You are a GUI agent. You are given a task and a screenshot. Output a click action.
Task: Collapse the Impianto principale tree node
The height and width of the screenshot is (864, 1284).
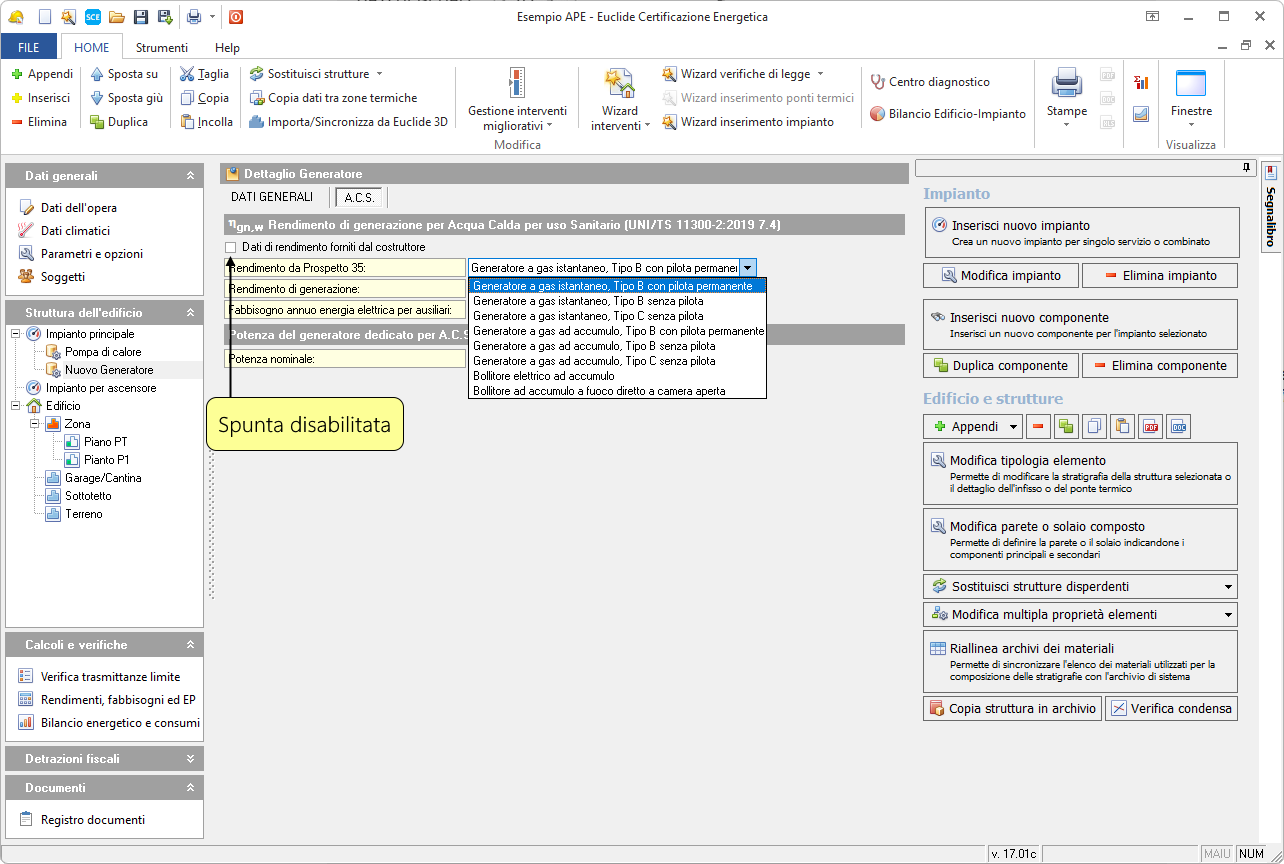(16, 334)
